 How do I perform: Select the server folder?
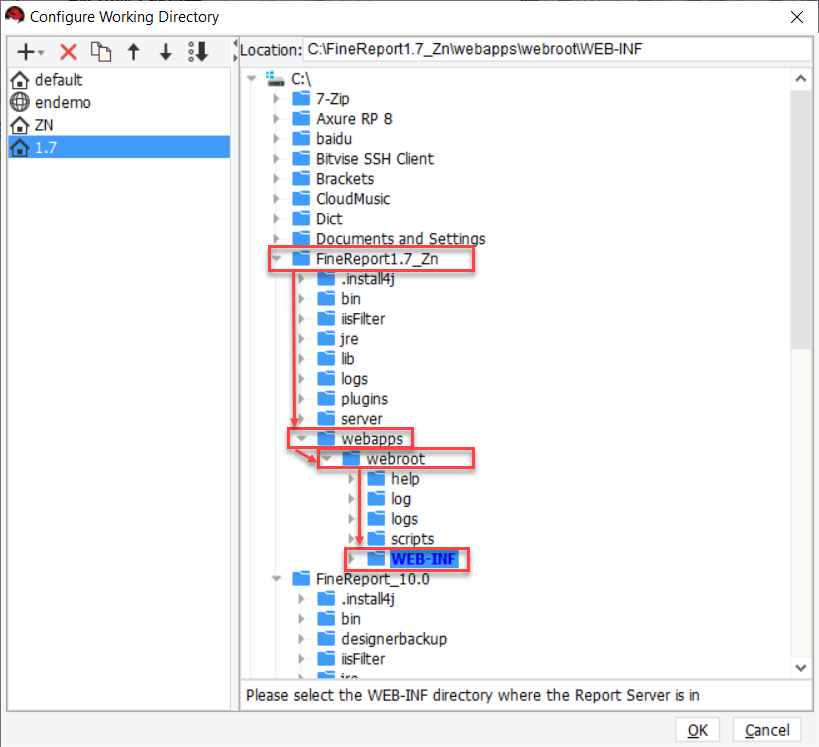pos(361,419)
